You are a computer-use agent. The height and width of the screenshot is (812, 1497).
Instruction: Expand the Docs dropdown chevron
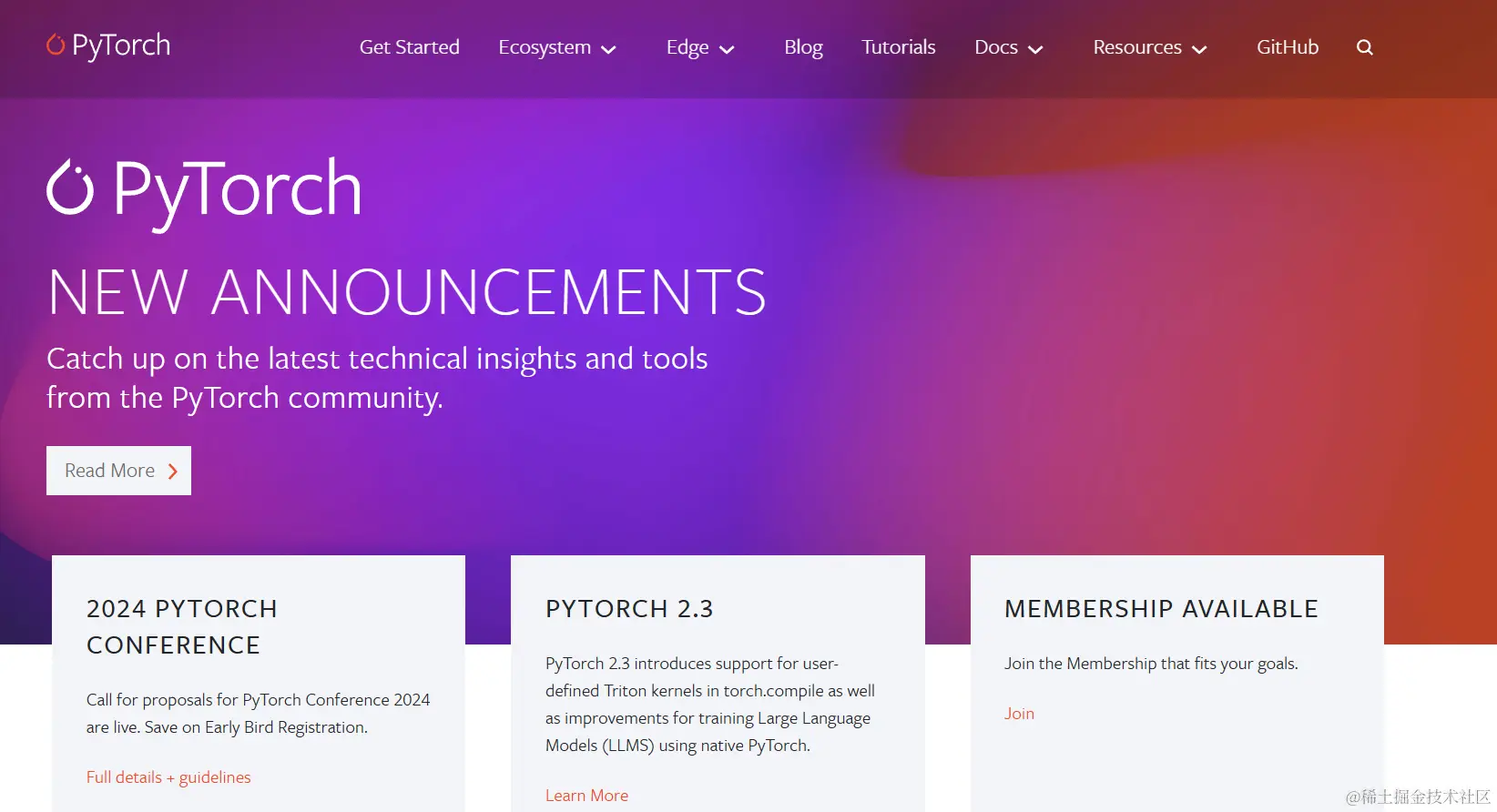click(1035, 50)
